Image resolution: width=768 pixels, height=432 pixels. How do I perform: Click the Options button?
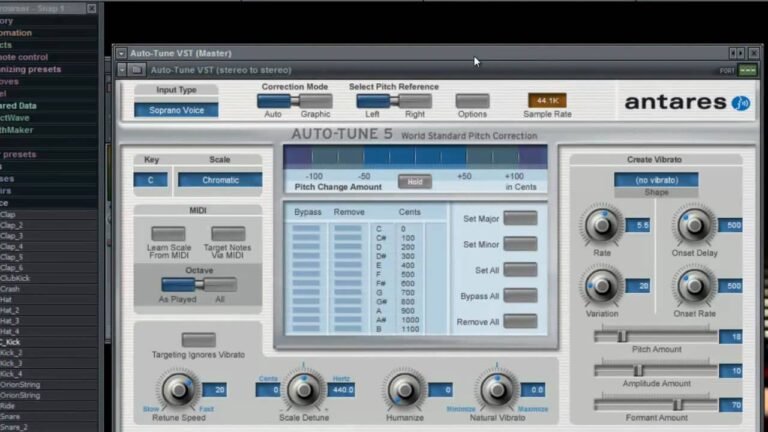[472, 101]
